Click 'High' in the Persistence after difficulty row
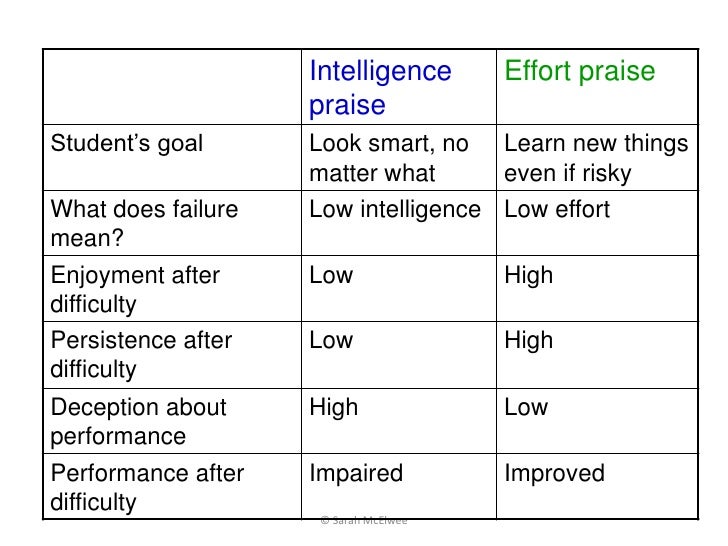 pos(529,341)
